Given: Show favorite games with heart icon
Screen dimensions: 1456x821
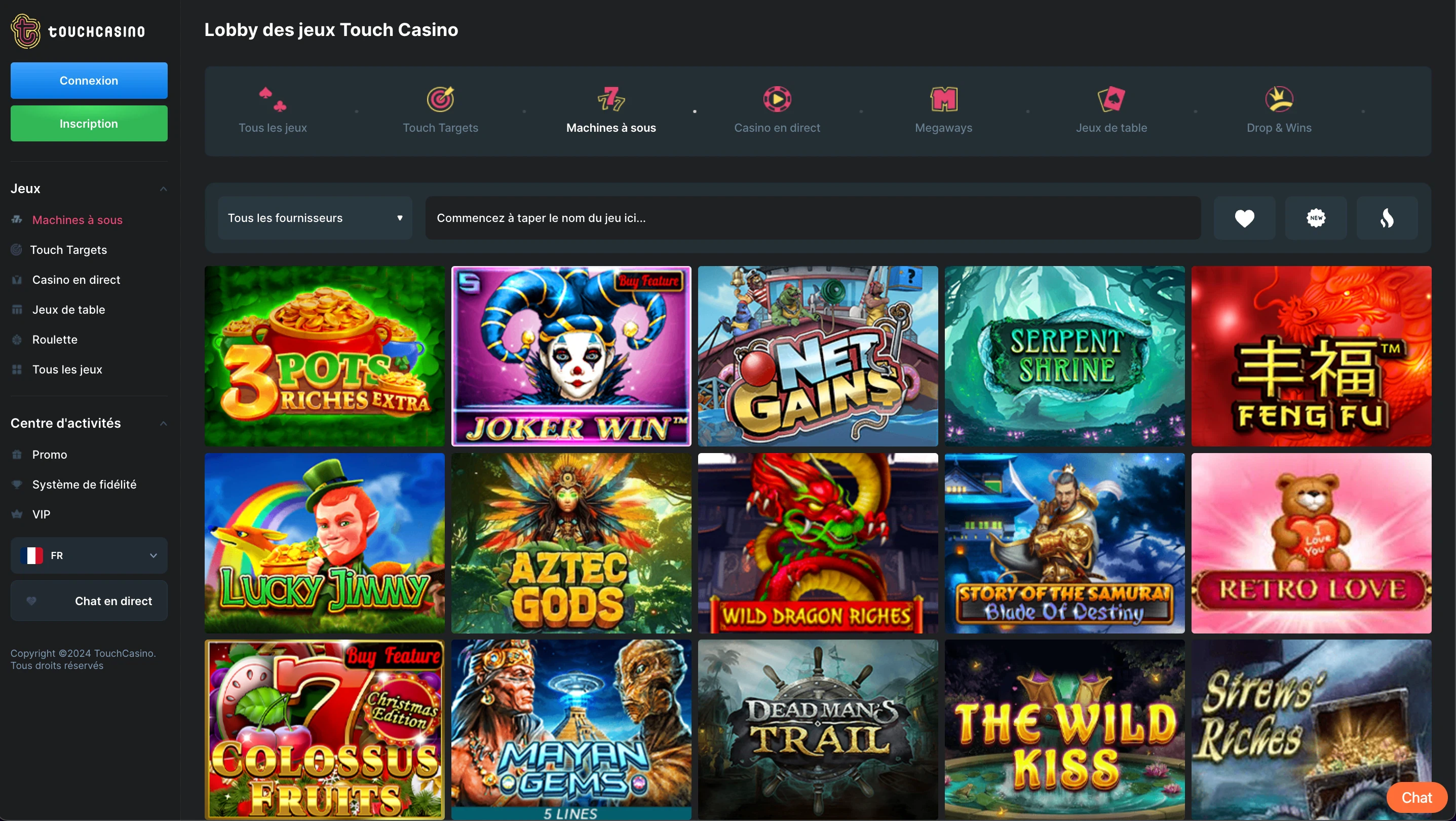Looking at the screenshot, I should 1245,218.
